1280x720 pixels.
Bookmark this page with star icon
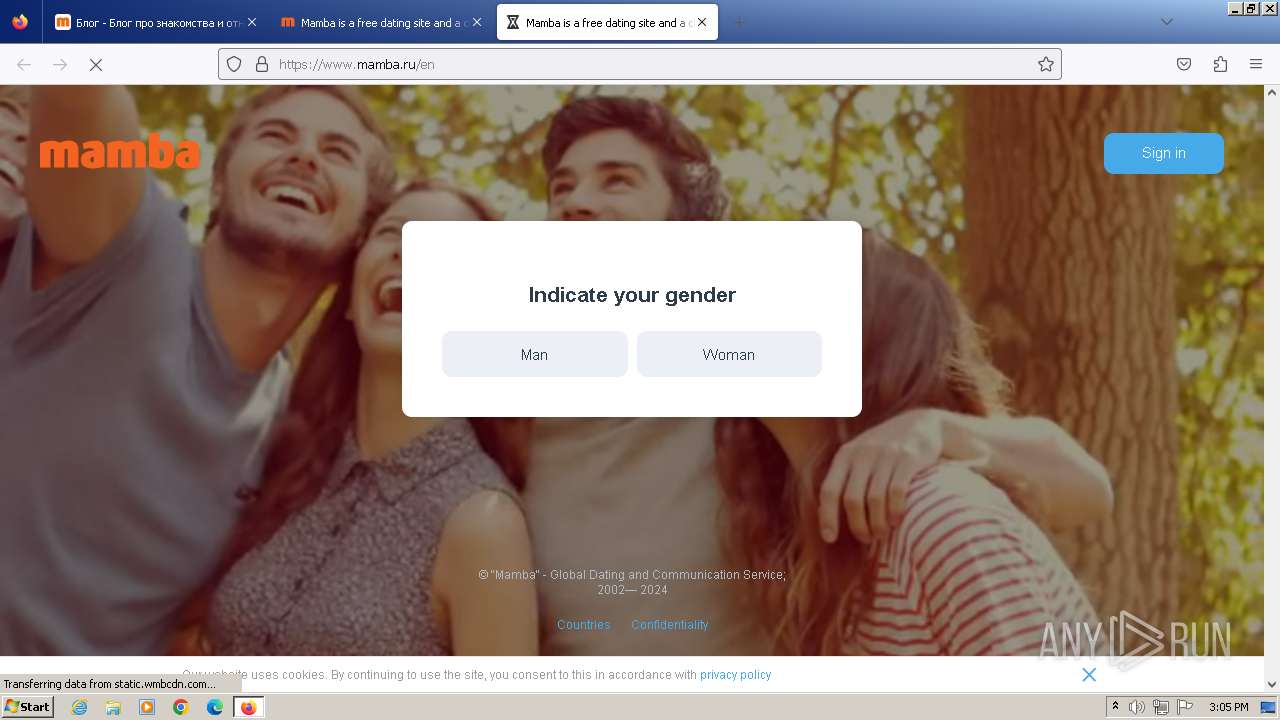(1046, 64)
